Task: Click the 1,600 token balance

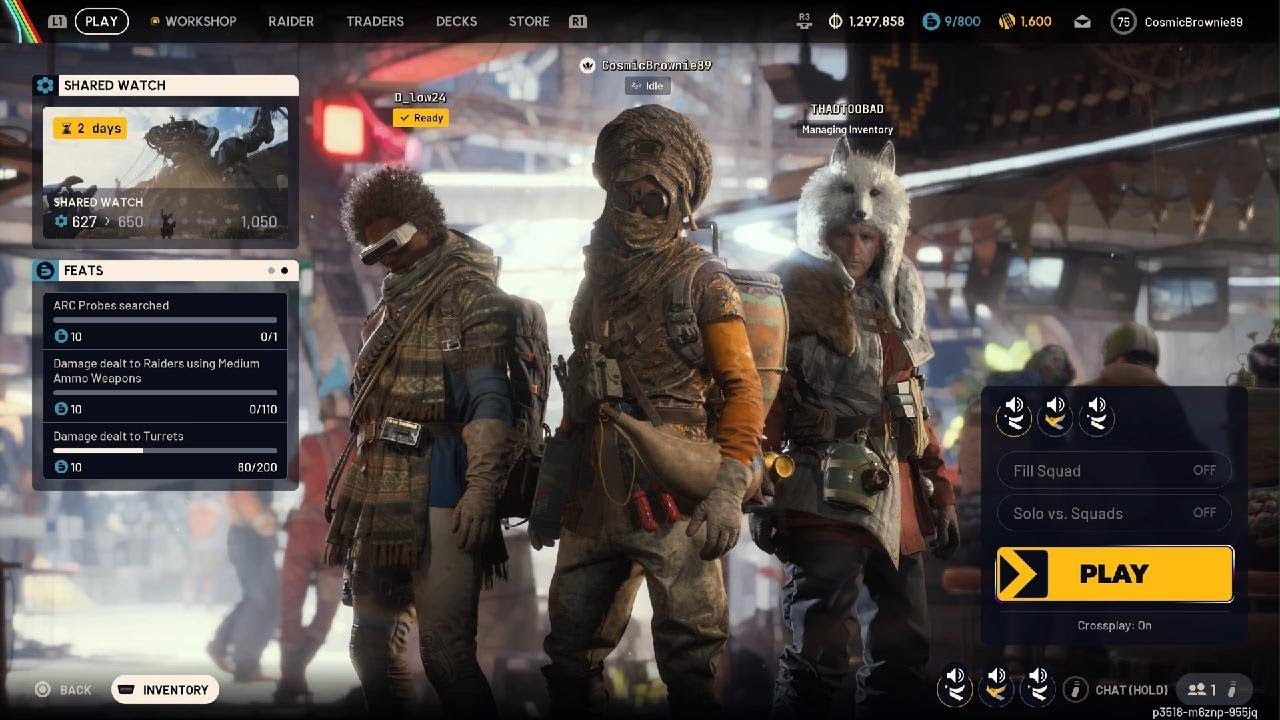Action: 1036,21
